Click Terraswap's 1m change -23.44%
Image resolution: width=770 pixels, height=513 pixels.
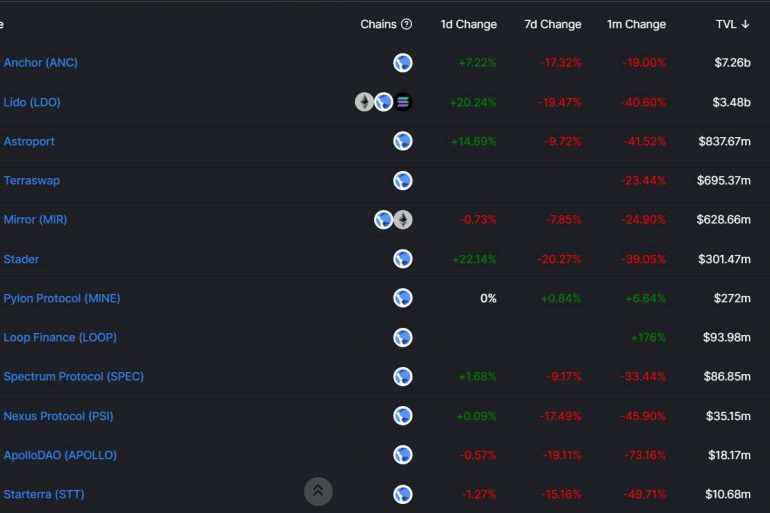coord(643,181)
